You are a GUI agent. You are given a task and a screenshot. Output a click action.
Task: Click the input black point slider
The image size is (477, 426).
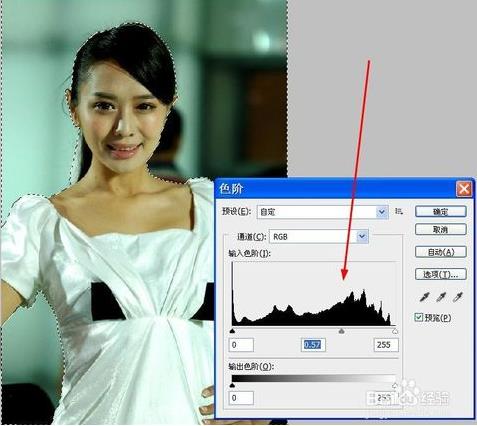[232, 331]
